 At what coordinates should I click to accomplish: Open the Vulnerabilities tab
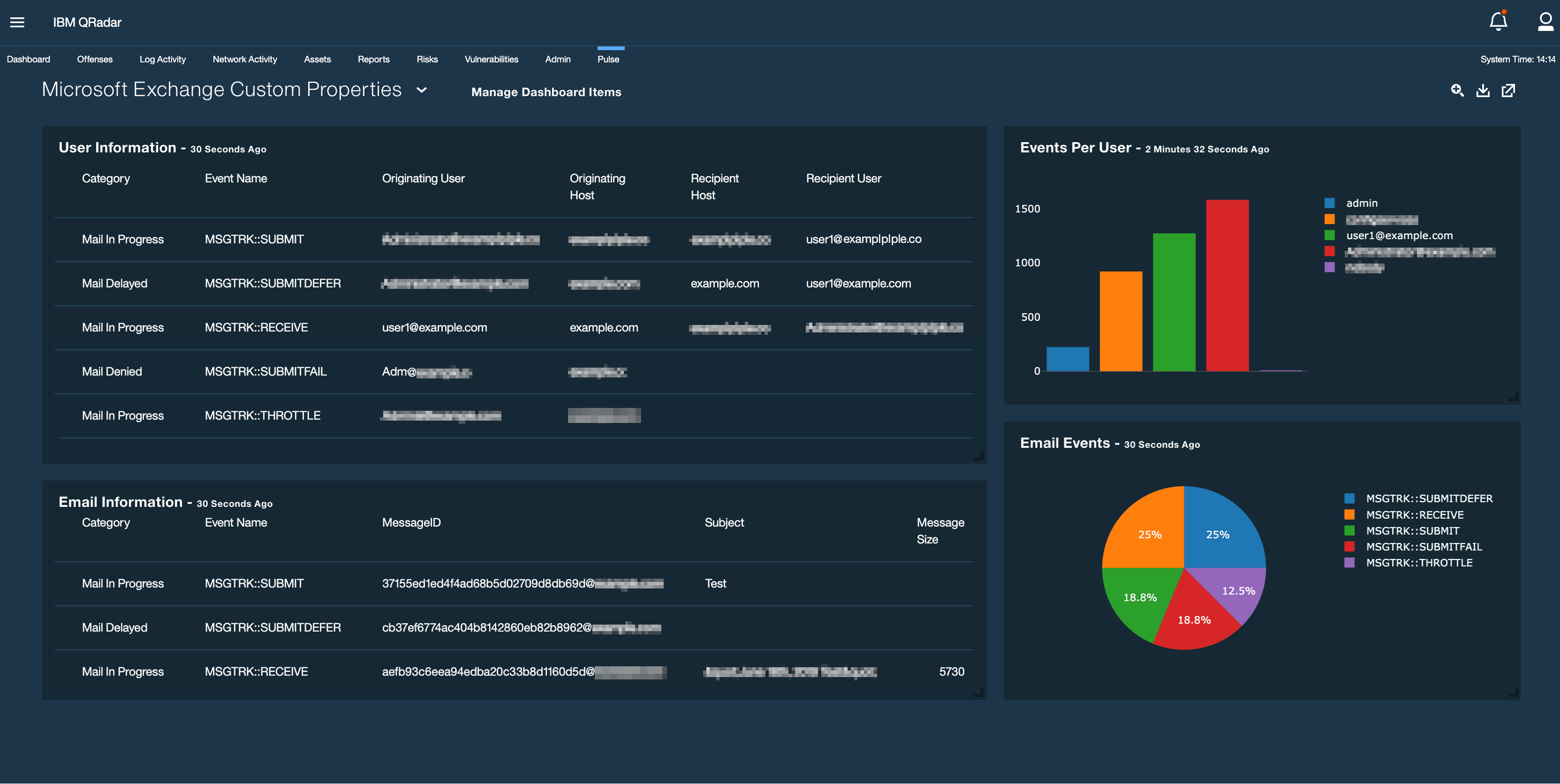click(491, 59)
